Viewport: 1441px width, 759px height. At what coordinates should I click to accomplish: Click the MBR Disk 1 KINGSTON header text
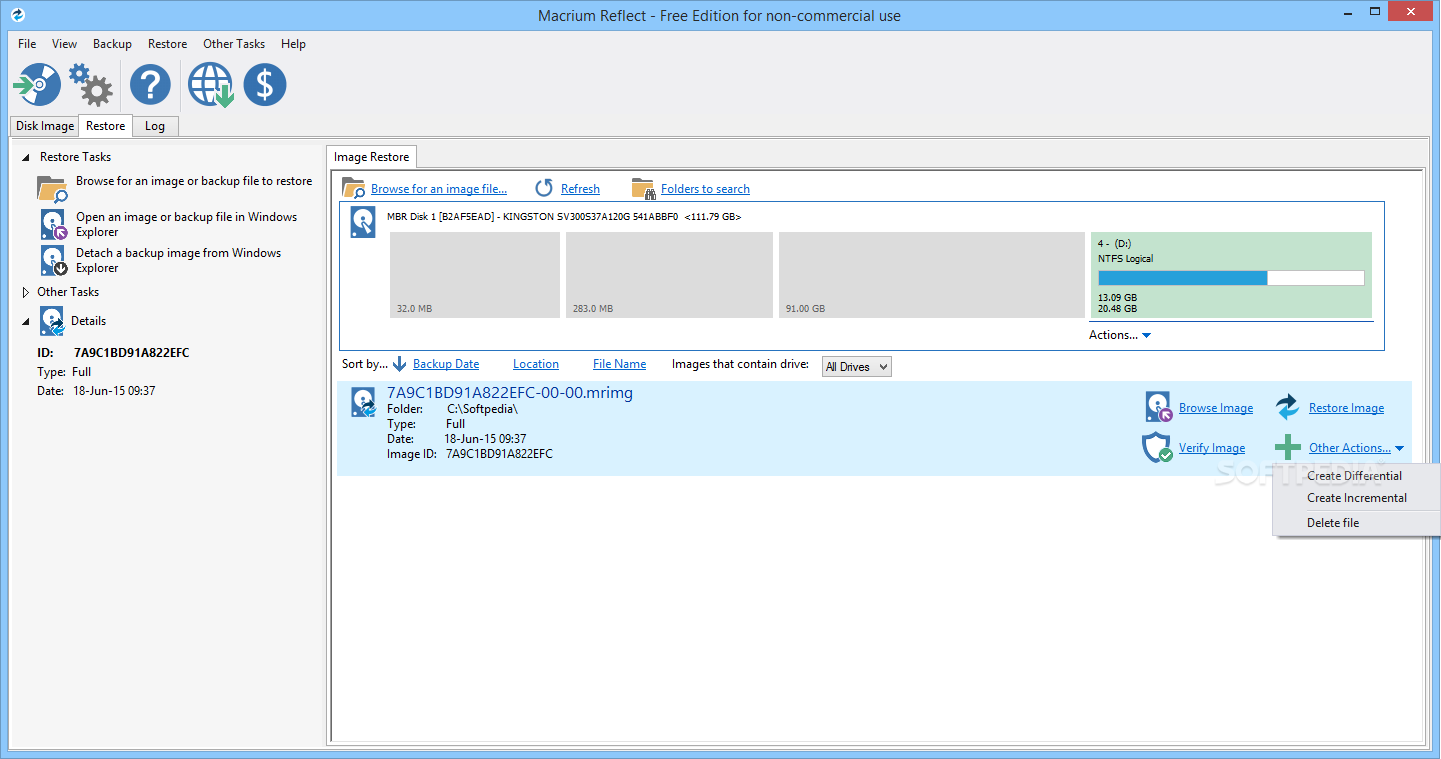tap(564, 217)
